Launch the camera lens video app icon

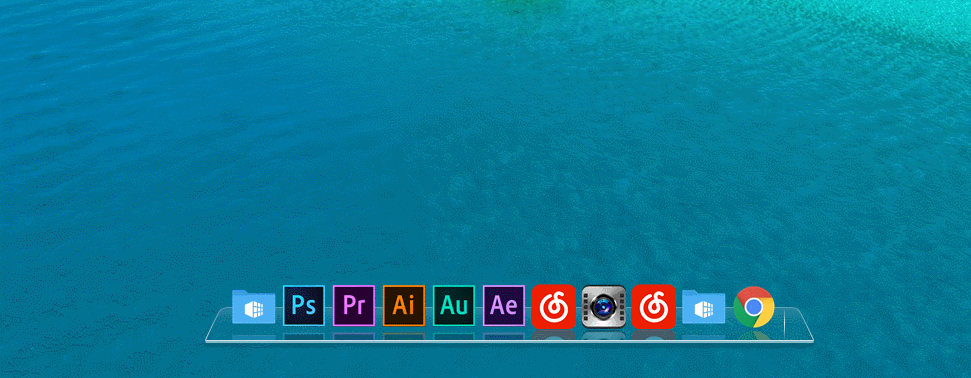click(604, 306)
